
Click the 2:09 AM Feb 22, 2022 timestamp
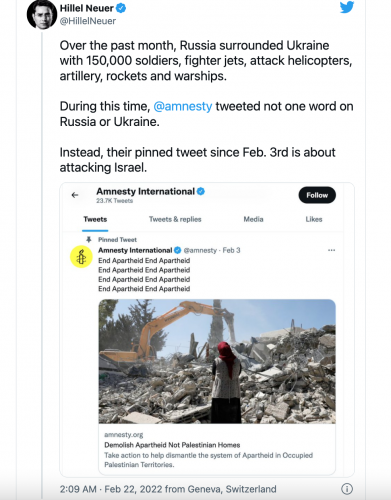point(168,489)
